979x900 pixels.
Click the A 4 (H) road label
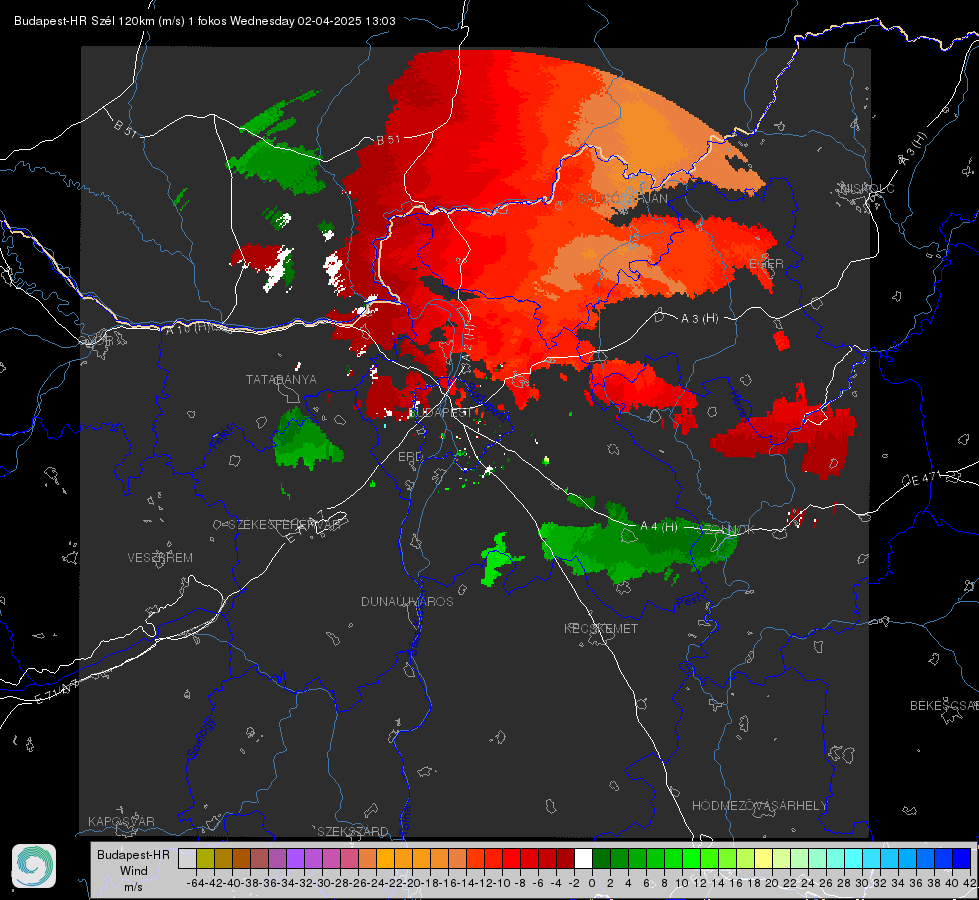click(659, 527)
